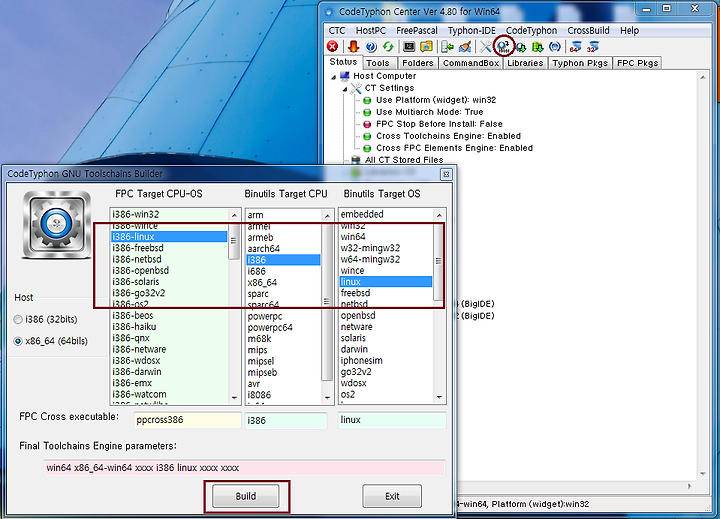Image resolution: width=720 pixels, height=519 pixels.
Task: Click the Binutils Target CPU scrollbar thumb
Action: (327, 301)
